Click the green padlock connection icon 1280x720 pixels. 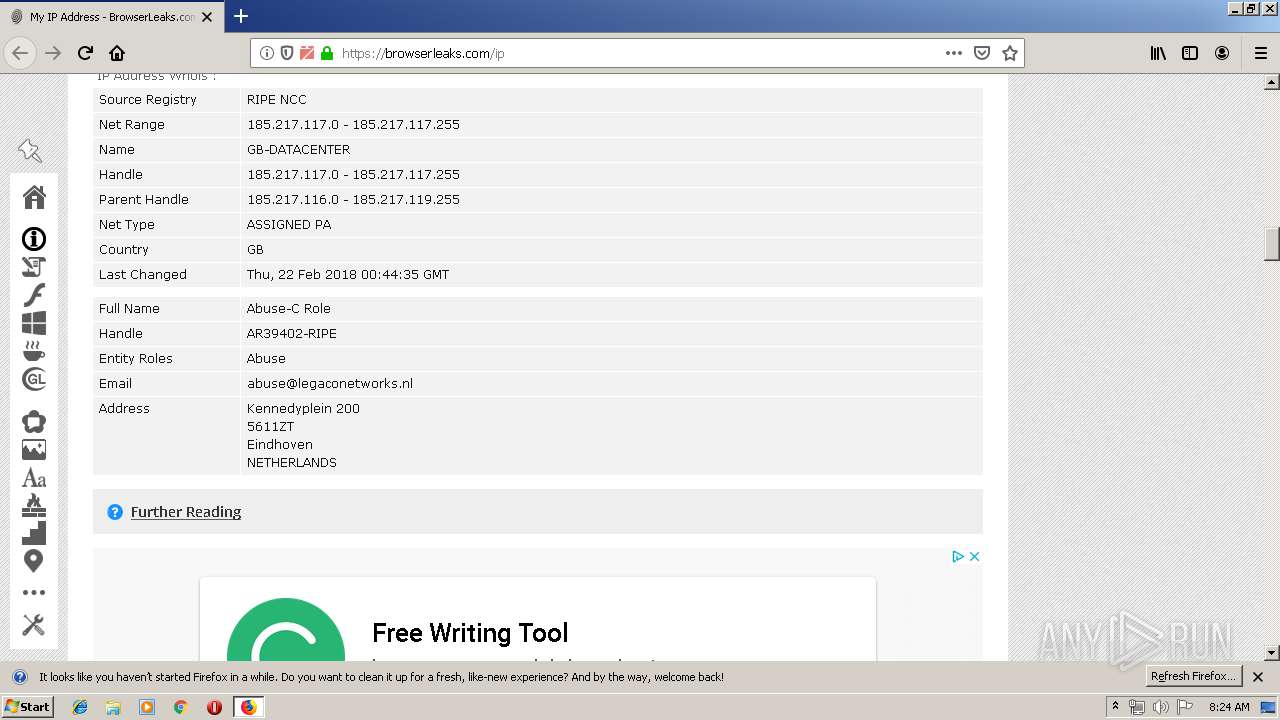[327, 53]
